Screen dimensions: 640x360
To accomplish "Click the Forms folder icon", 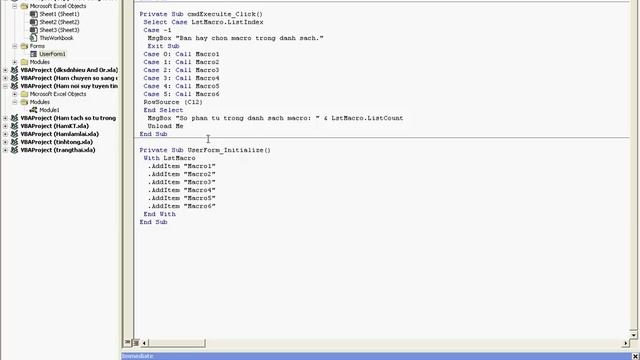I will pos(24,46).
